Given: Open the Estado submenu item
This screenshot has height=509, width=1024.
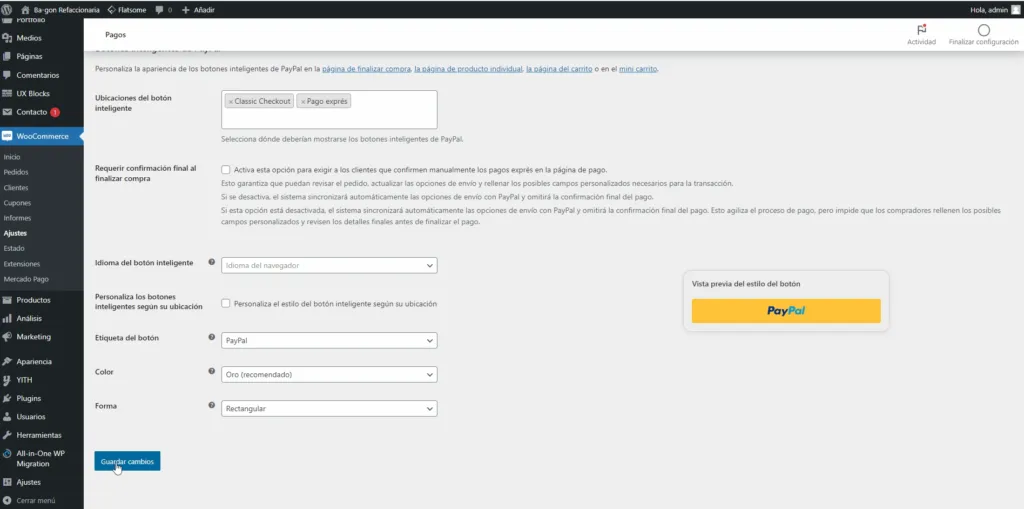Looking at the screenshot, I should (x=14, y=249).
